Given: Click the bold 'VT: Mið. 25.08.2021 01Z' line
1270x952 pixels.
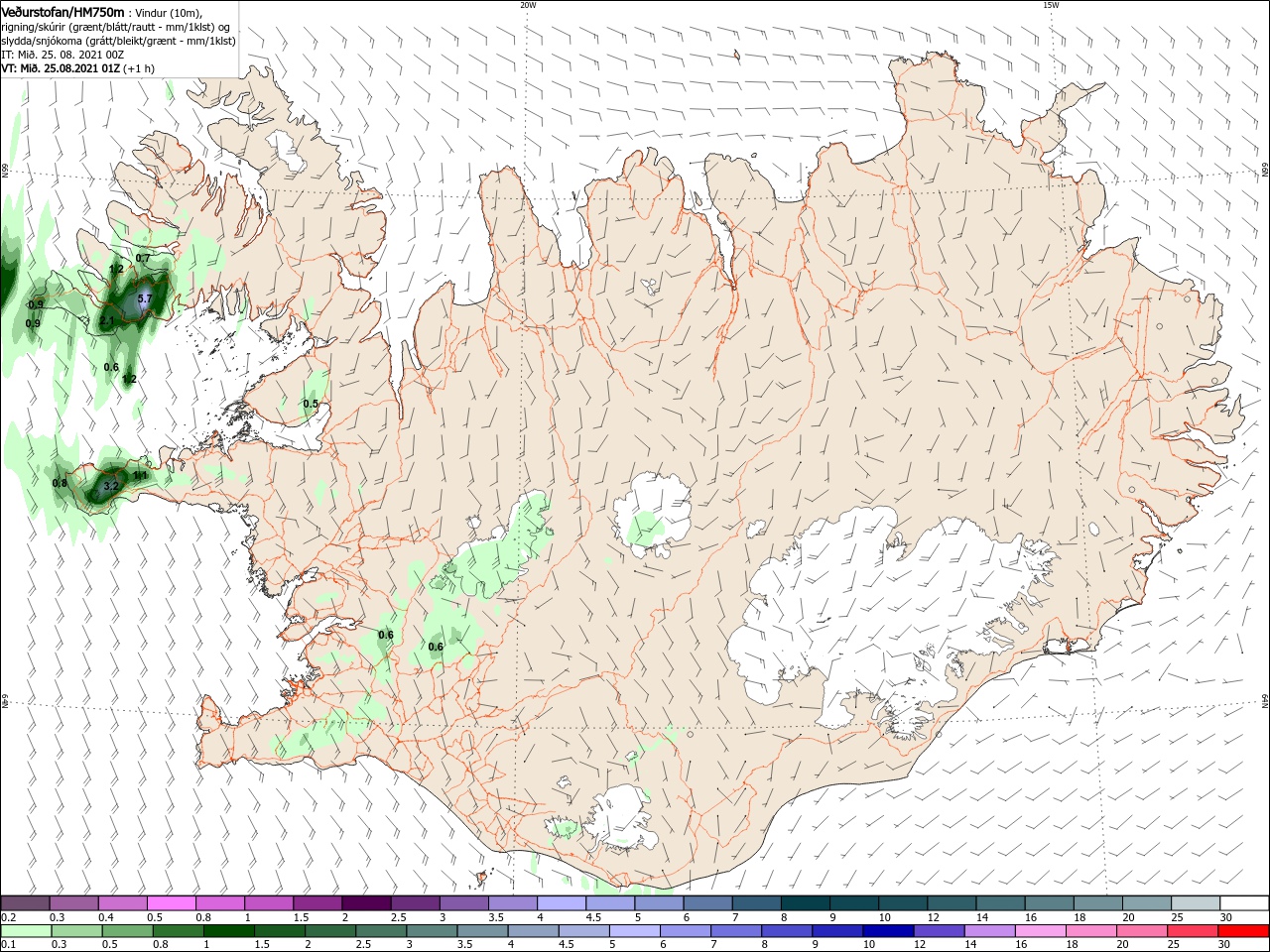Looking at the screenshot, I should pos(61,68).
